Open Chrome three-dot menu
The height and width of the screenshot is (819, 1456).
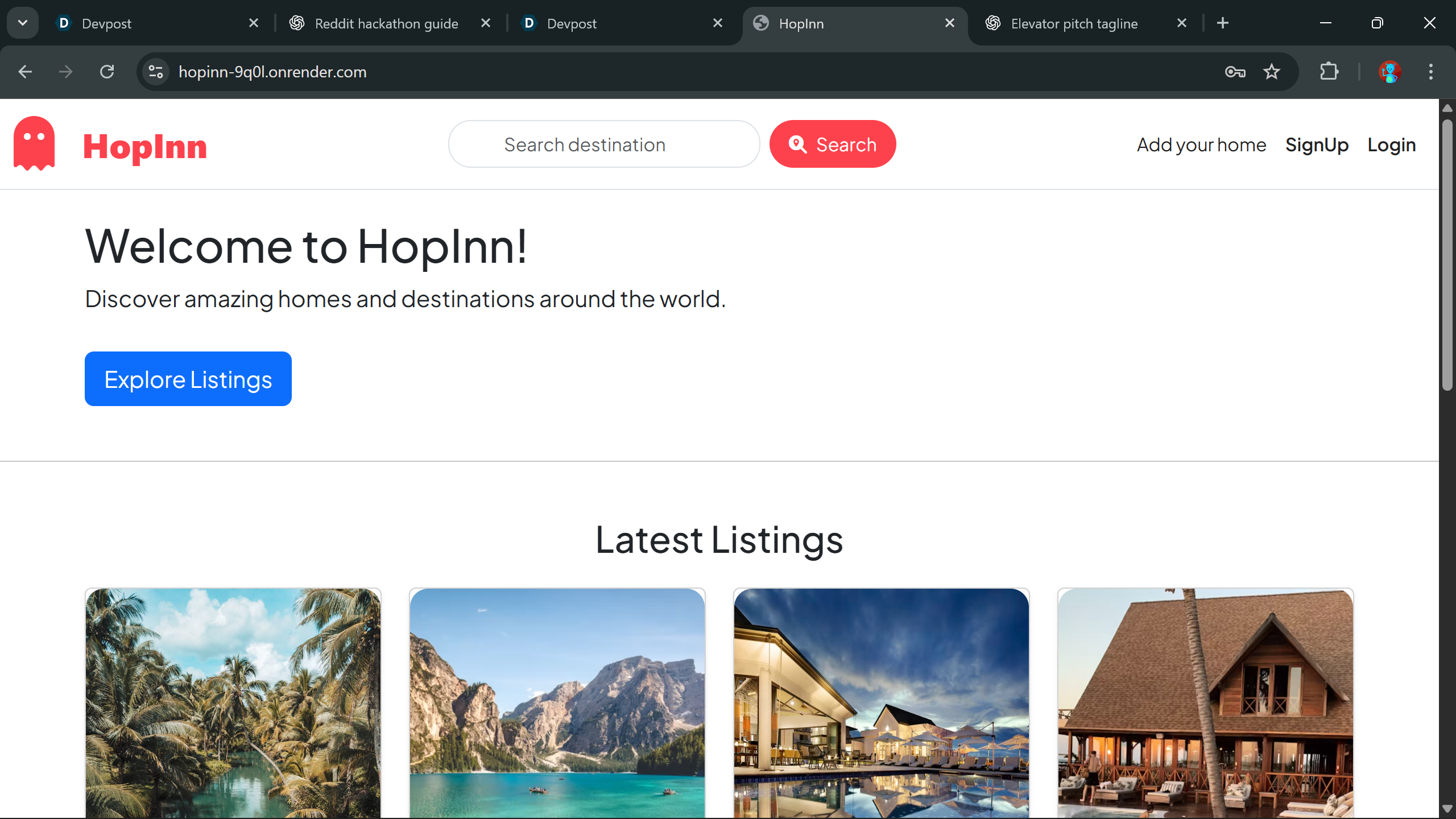pyautogui.click(x=1430, y=72)
